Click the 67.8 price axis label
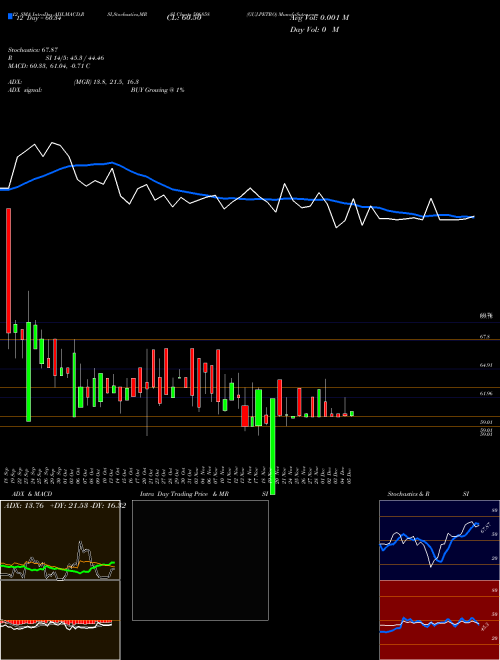 point(484,337)
